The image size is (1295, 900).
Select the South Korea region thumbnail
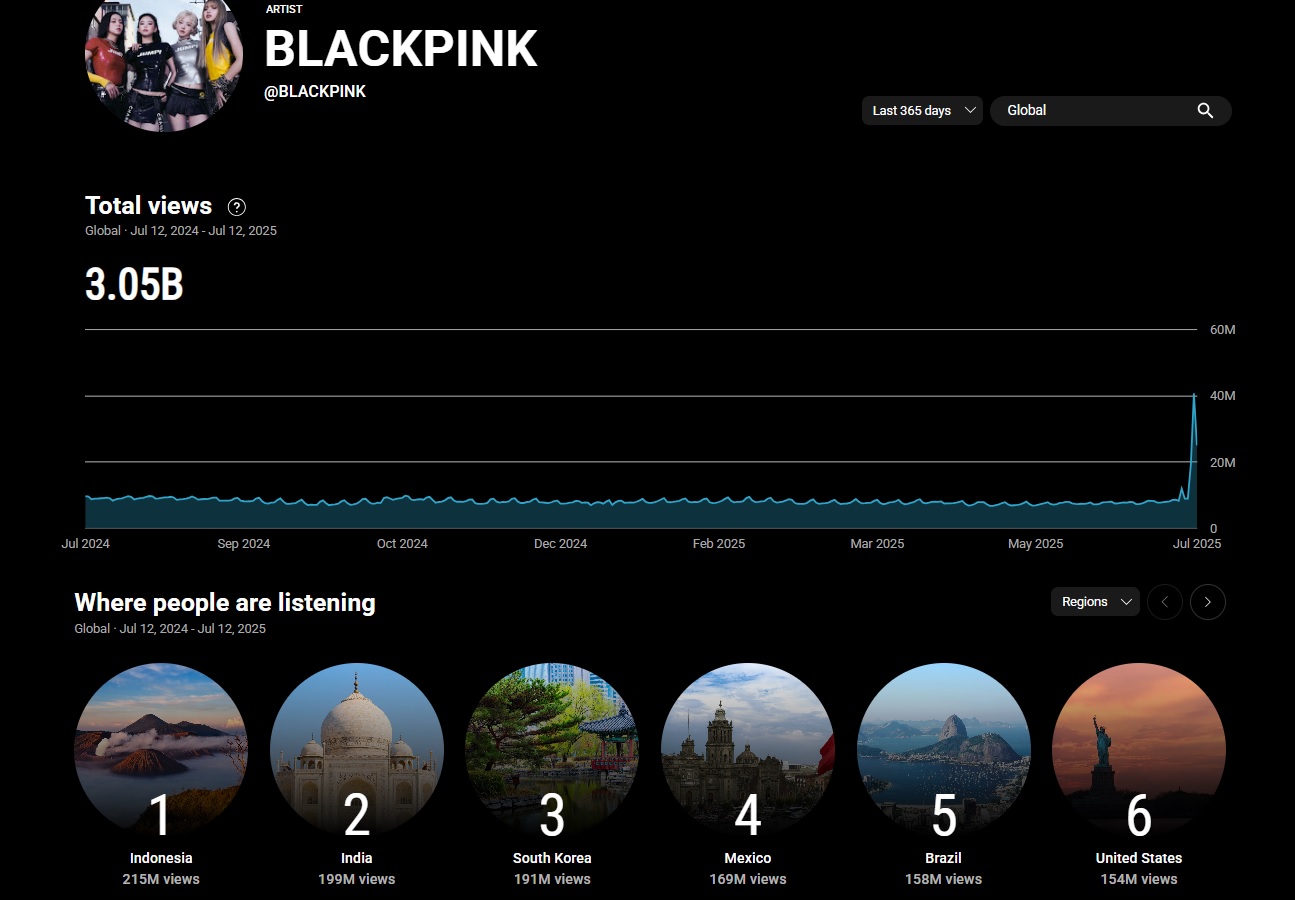(552, 750)
